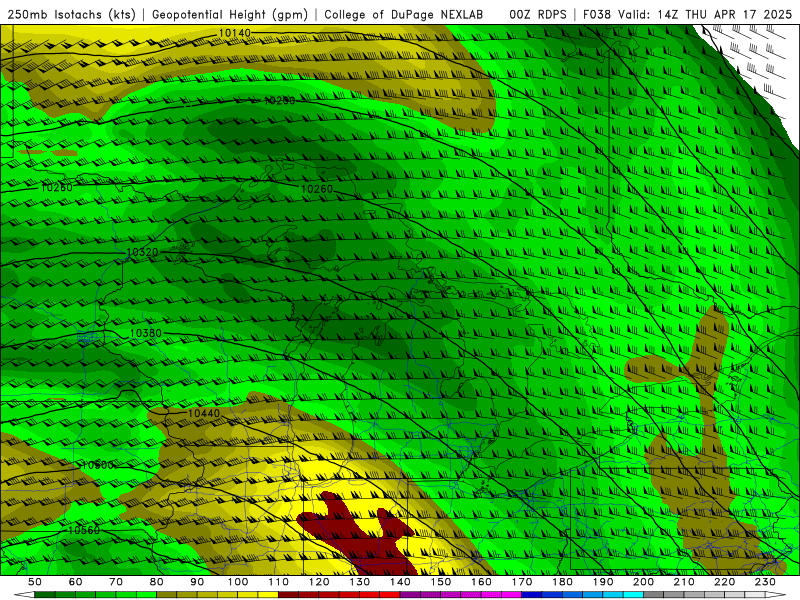Click the 50 kt color bar label
Image resolution: width=800 pixels, height=600 pixels.
(35, 582)
